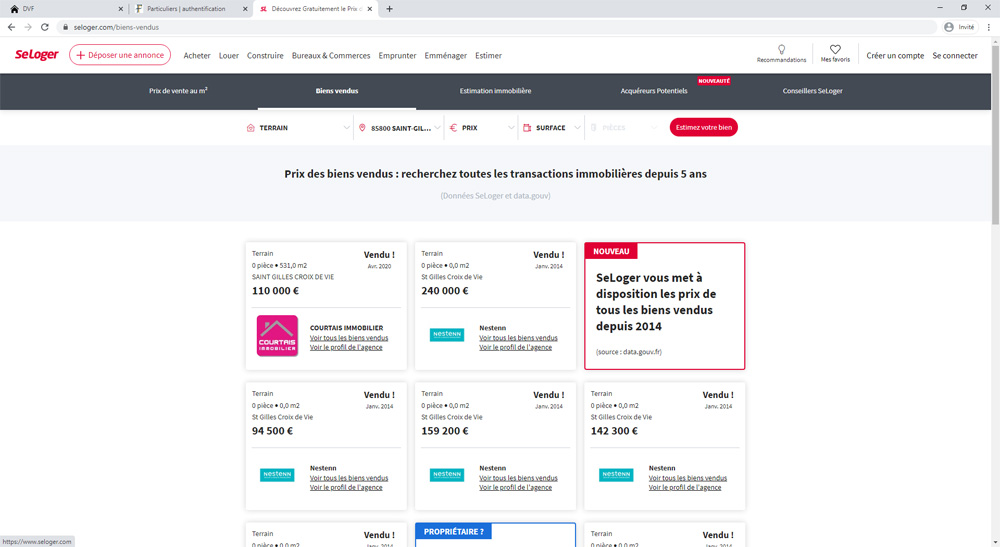
Task: Open a new browser tab
Action: pos(390,9)
